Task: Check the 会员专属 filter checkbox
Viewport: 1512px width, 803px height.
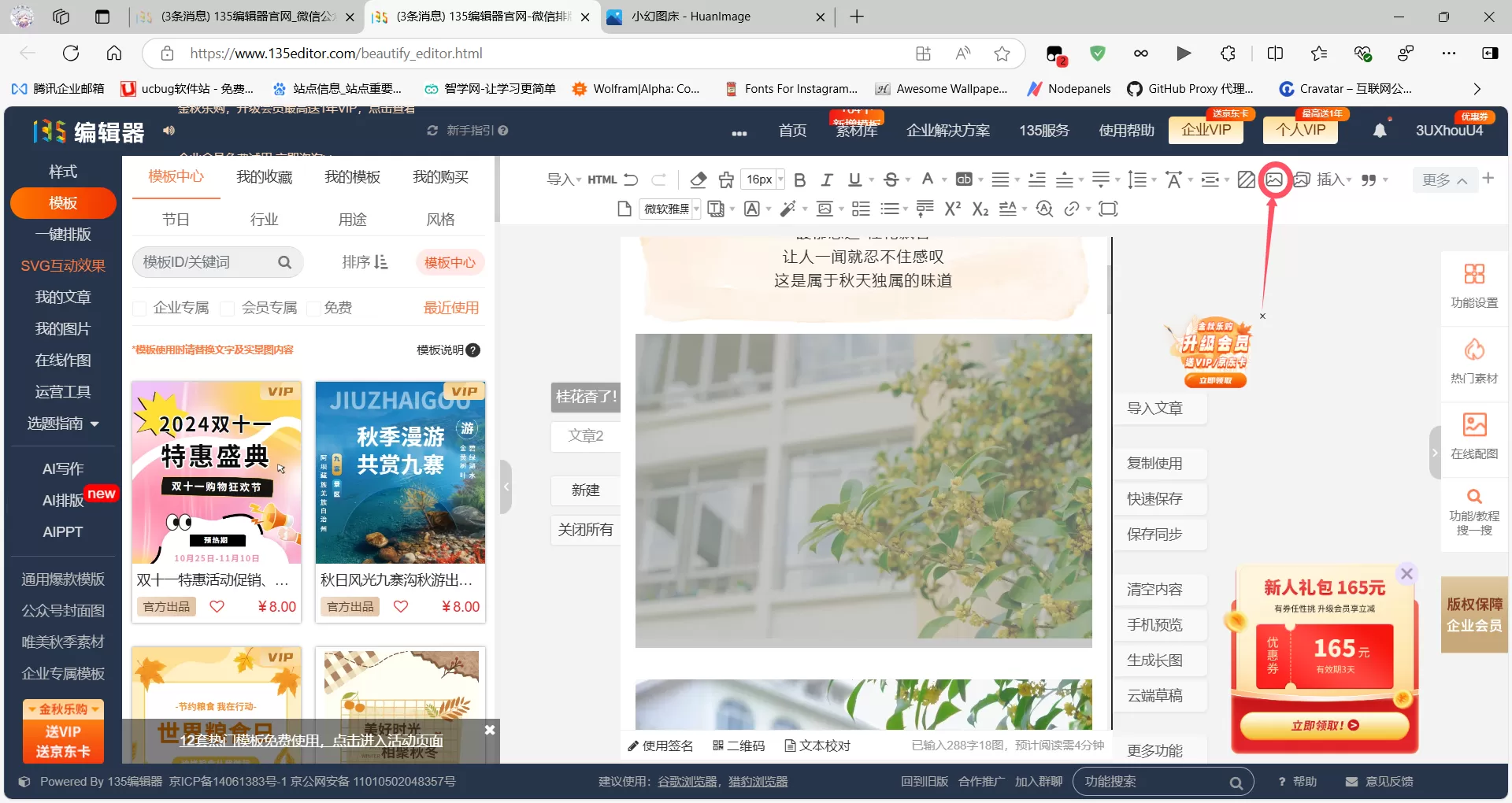Action: (x=228, y=309)
